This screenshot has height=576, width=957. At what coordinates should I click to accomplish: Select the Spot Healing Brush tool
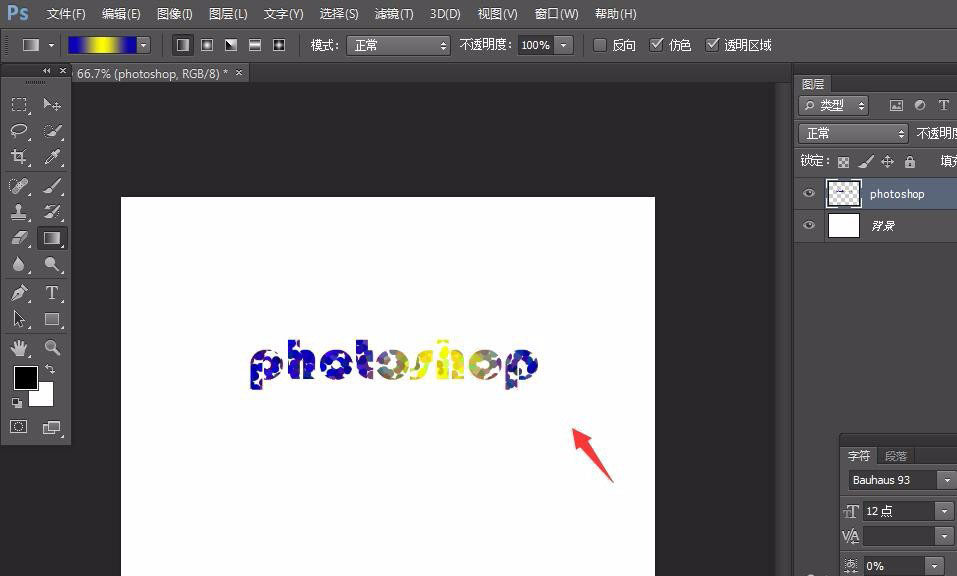19,185
